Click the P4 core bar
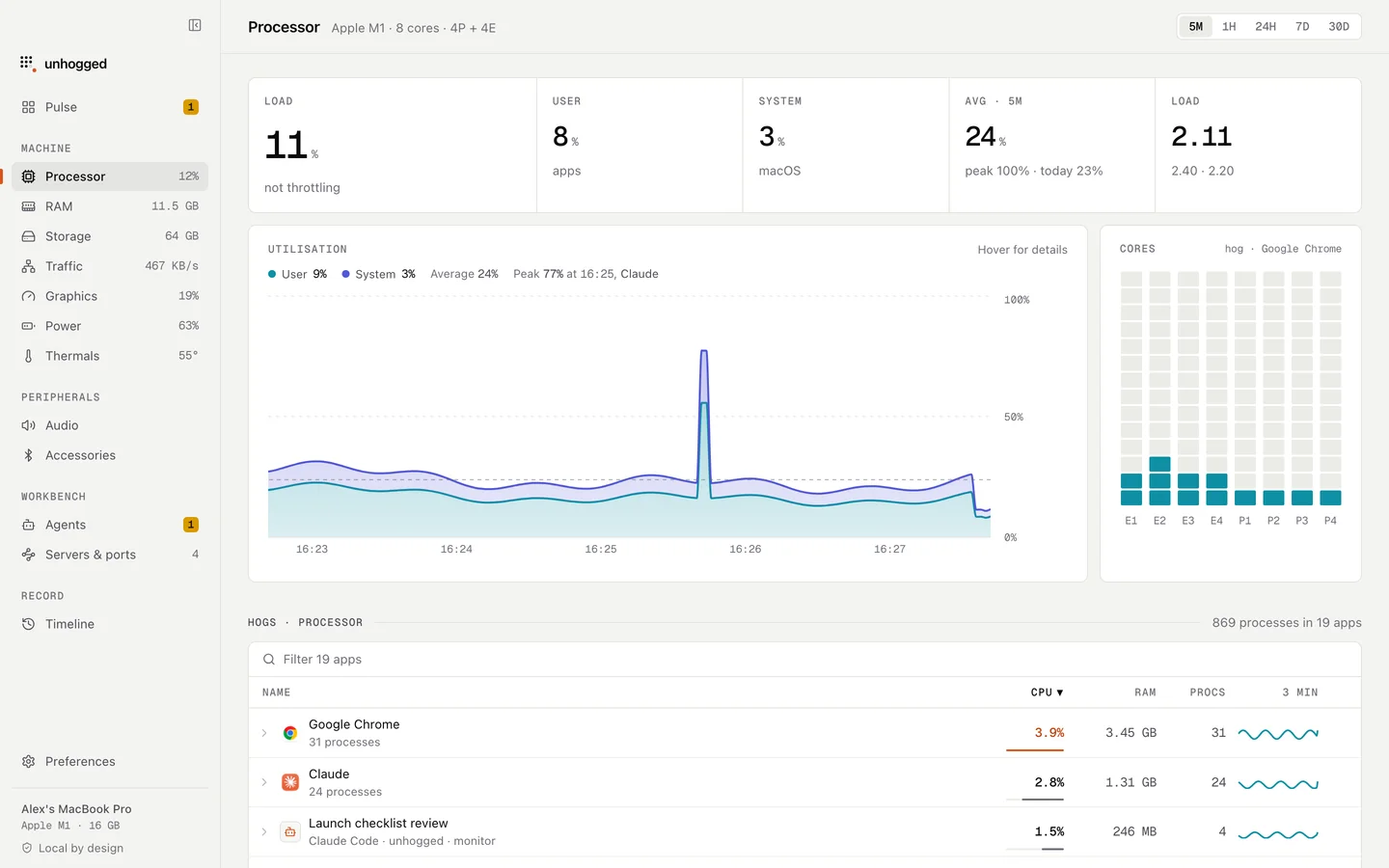 [1331, 389]
